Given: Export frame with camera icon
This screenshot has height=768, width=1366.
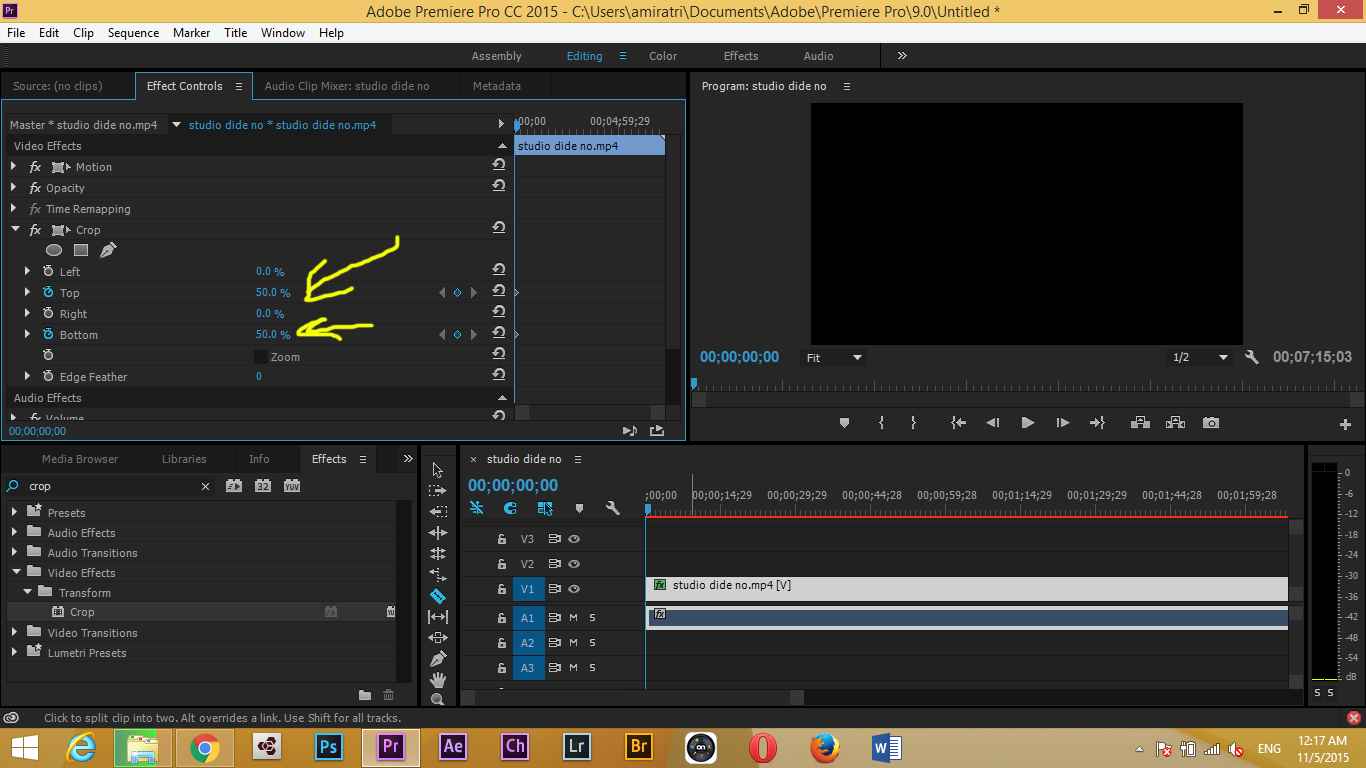Looking at the screenshot, I should coord(1211,423).
